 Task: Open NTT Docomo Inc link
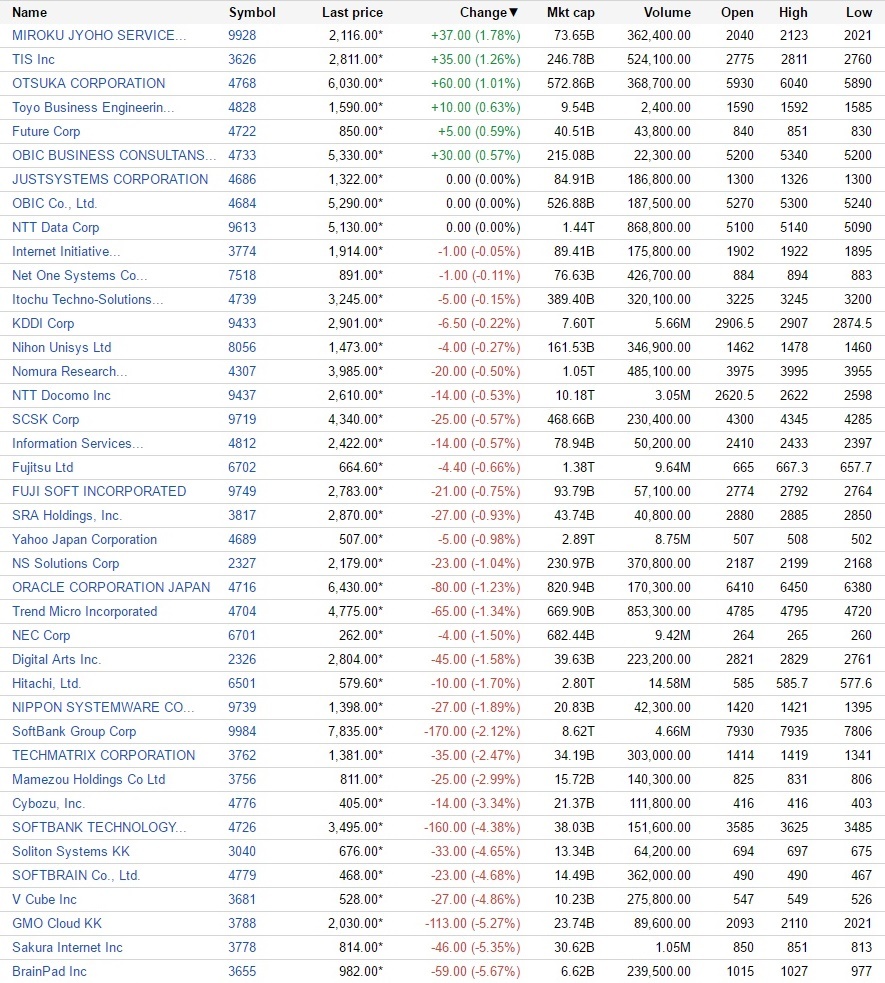point(61,396)
